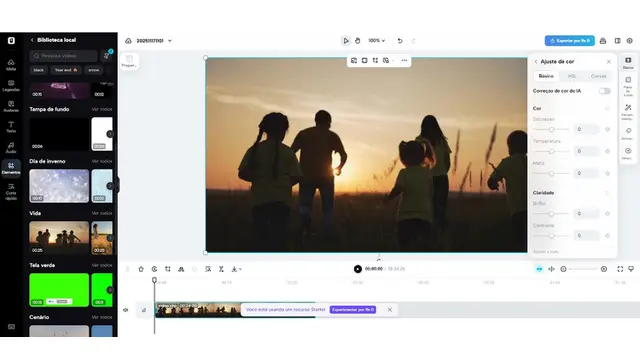Screen dimensions: 640x360
Task: Toggle Correção de cor de IA switch
Action: (x=604, y=91)
